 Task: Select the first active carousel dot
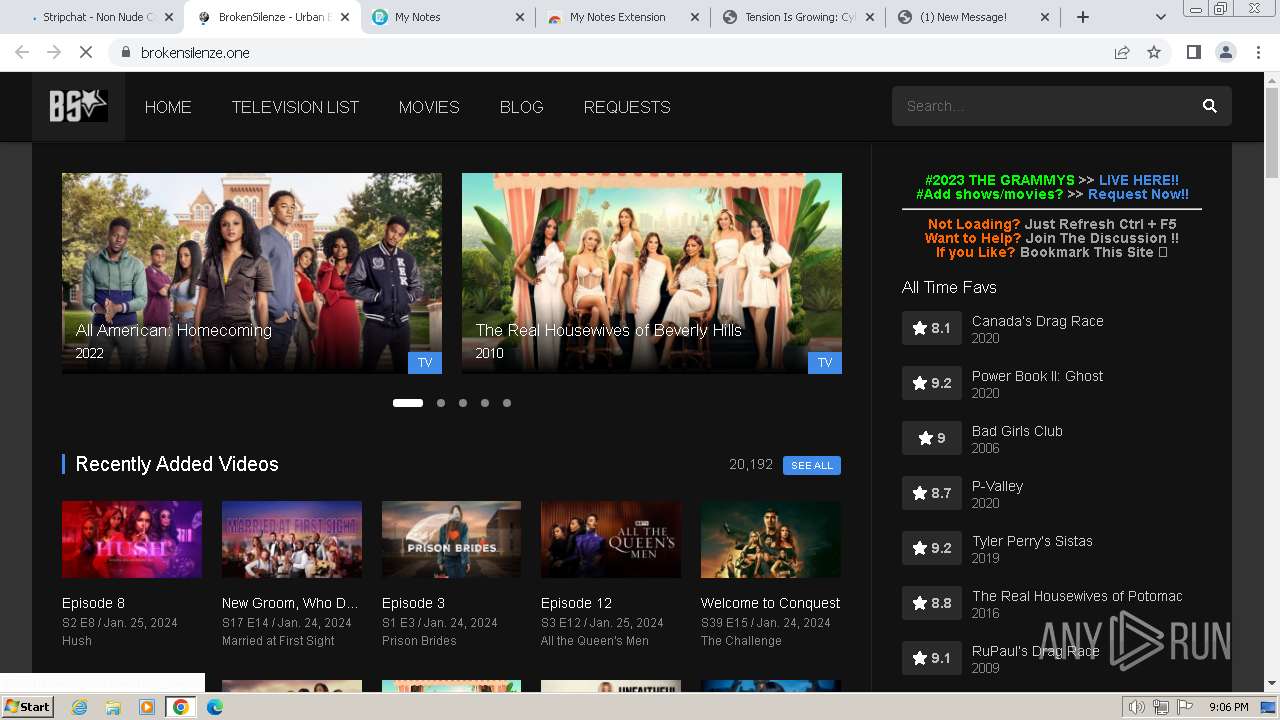(x=408, y=403)
